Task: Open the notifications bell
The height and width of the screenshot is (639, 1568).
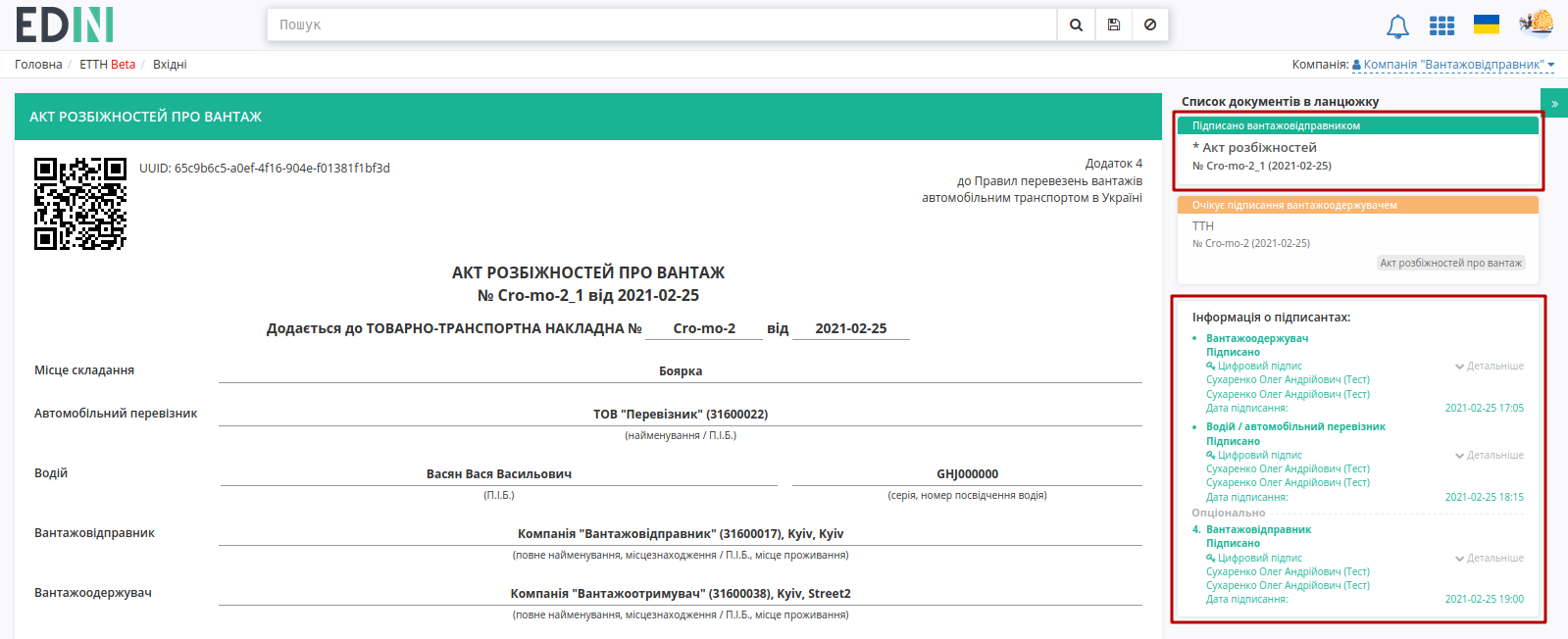Action: 1397,26
